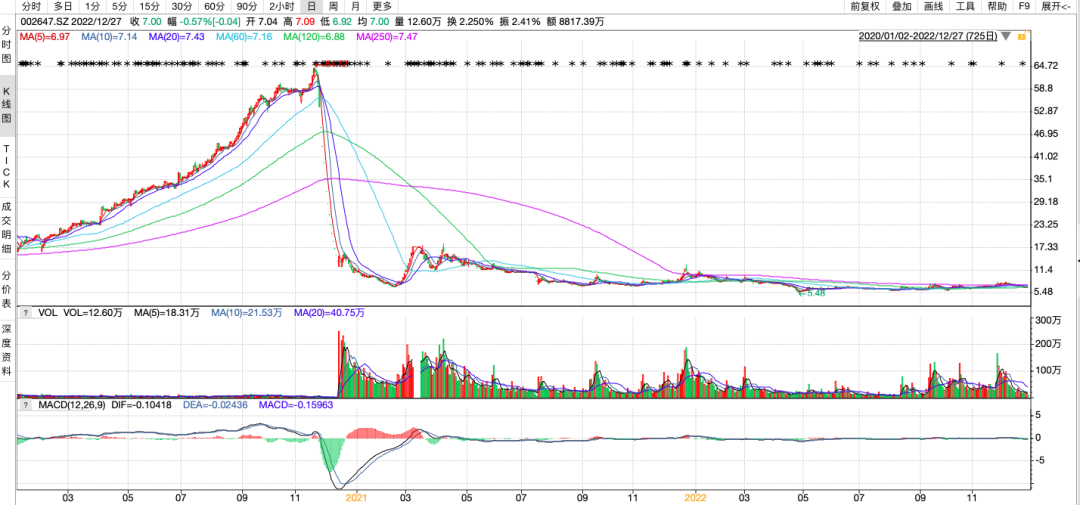Expand the 更多 period options
Viewport: 1080px width, 505px height.
click(382, 6)
